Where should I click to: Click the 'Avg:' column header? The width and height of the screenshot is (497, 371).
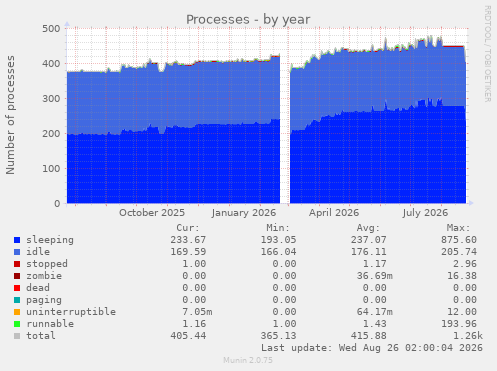(368, 228)
